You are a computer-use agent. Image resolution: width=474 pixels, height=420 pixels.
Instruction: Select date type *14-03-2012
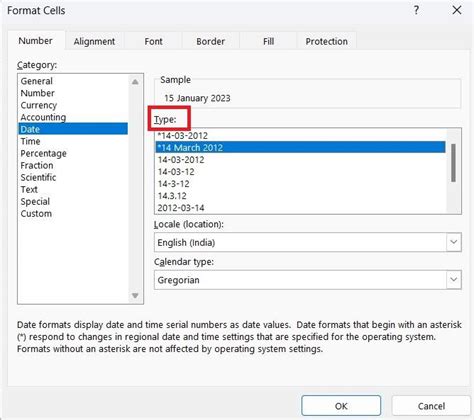coord(301,135)
